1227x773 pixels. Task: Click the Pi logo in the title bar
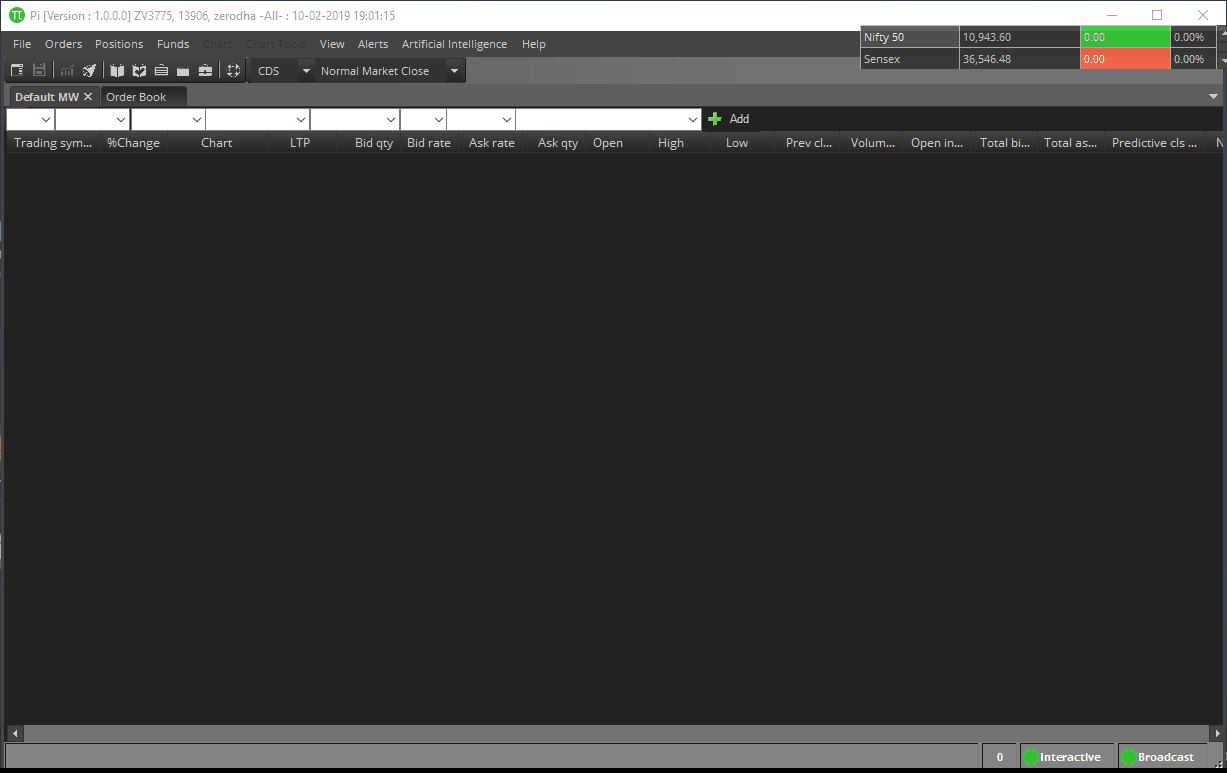[17, 15]
